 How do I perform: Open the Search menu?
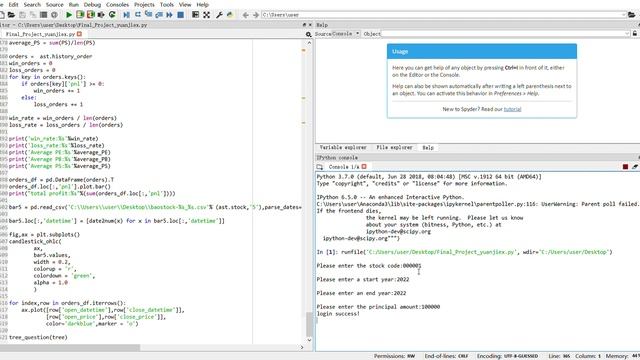tap(32, 4)
